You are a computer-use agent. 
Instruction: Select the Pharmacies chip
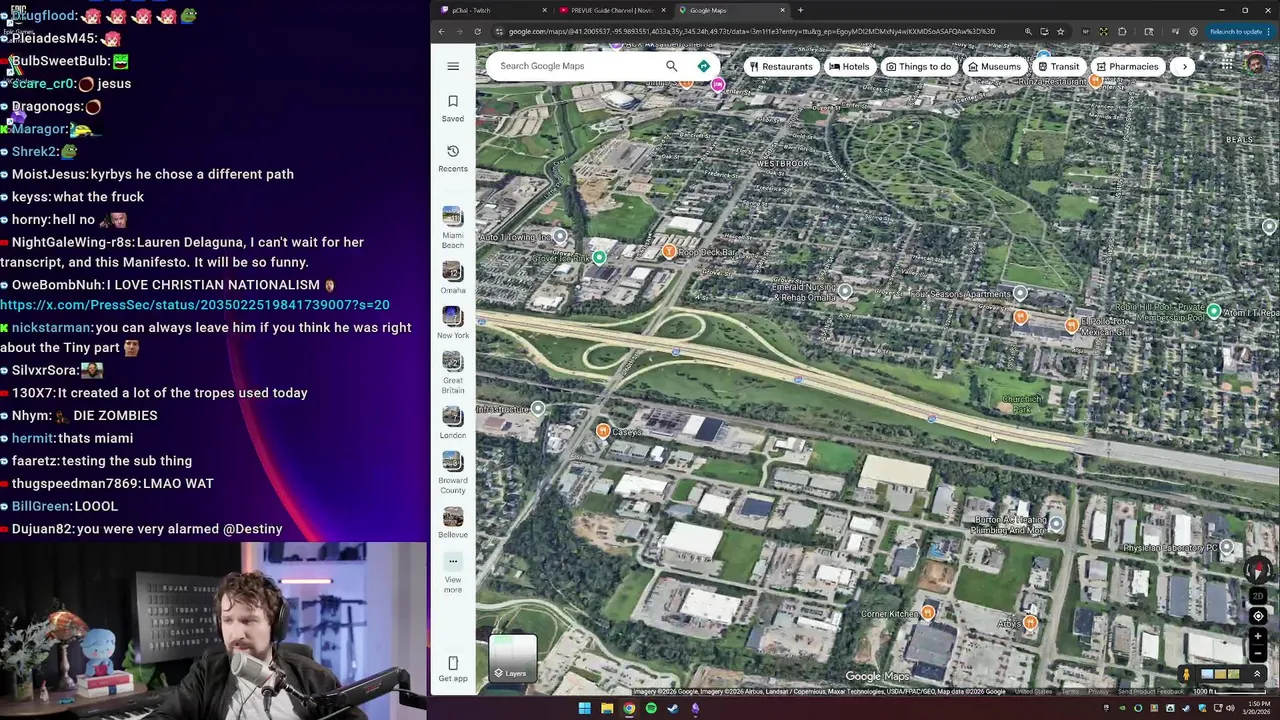(x=1127, y=67)
